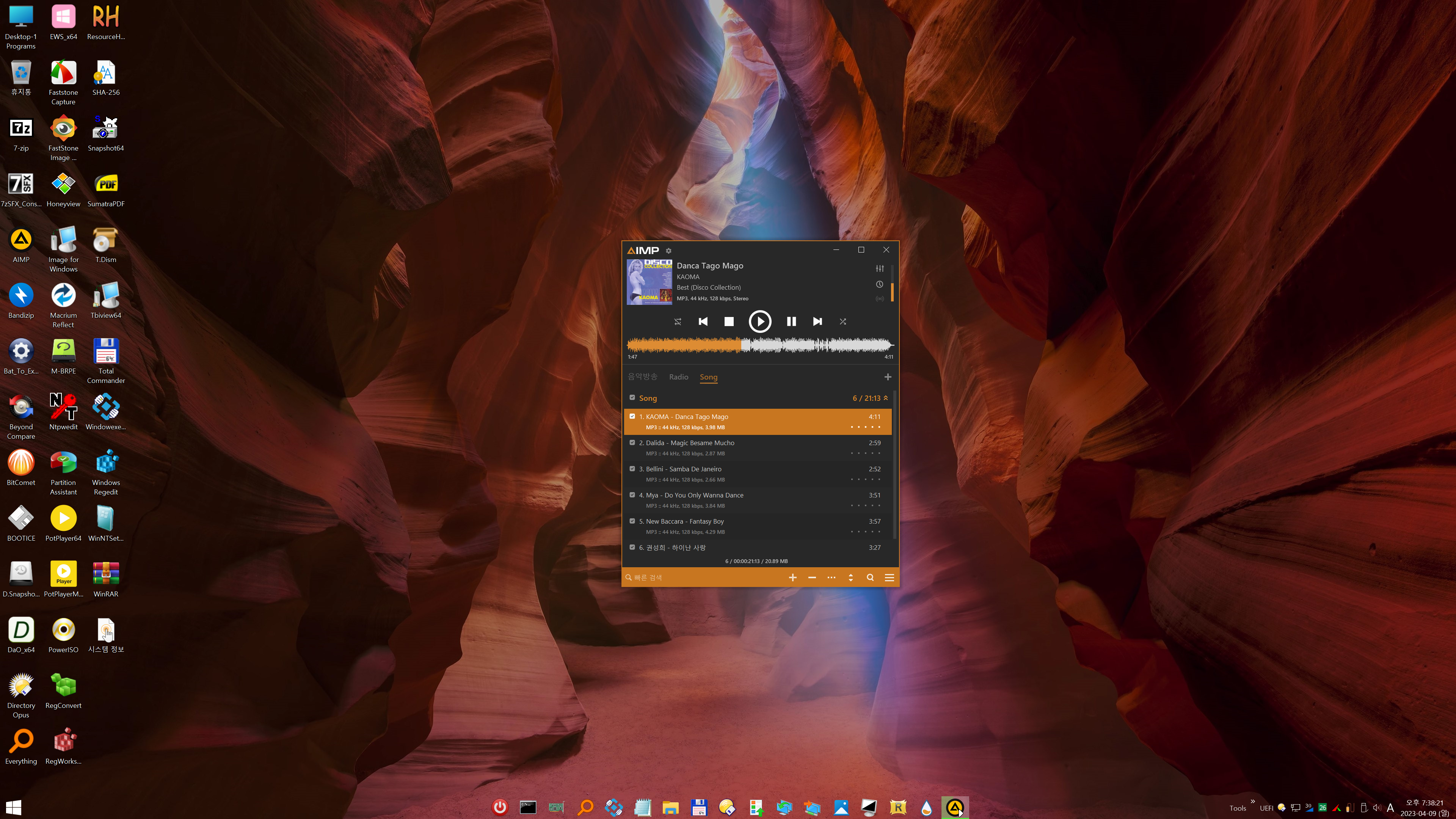The width and height of the screenshot is (1456, 819).
Task: Skip to previous track
Action: [x=703, y=322]
